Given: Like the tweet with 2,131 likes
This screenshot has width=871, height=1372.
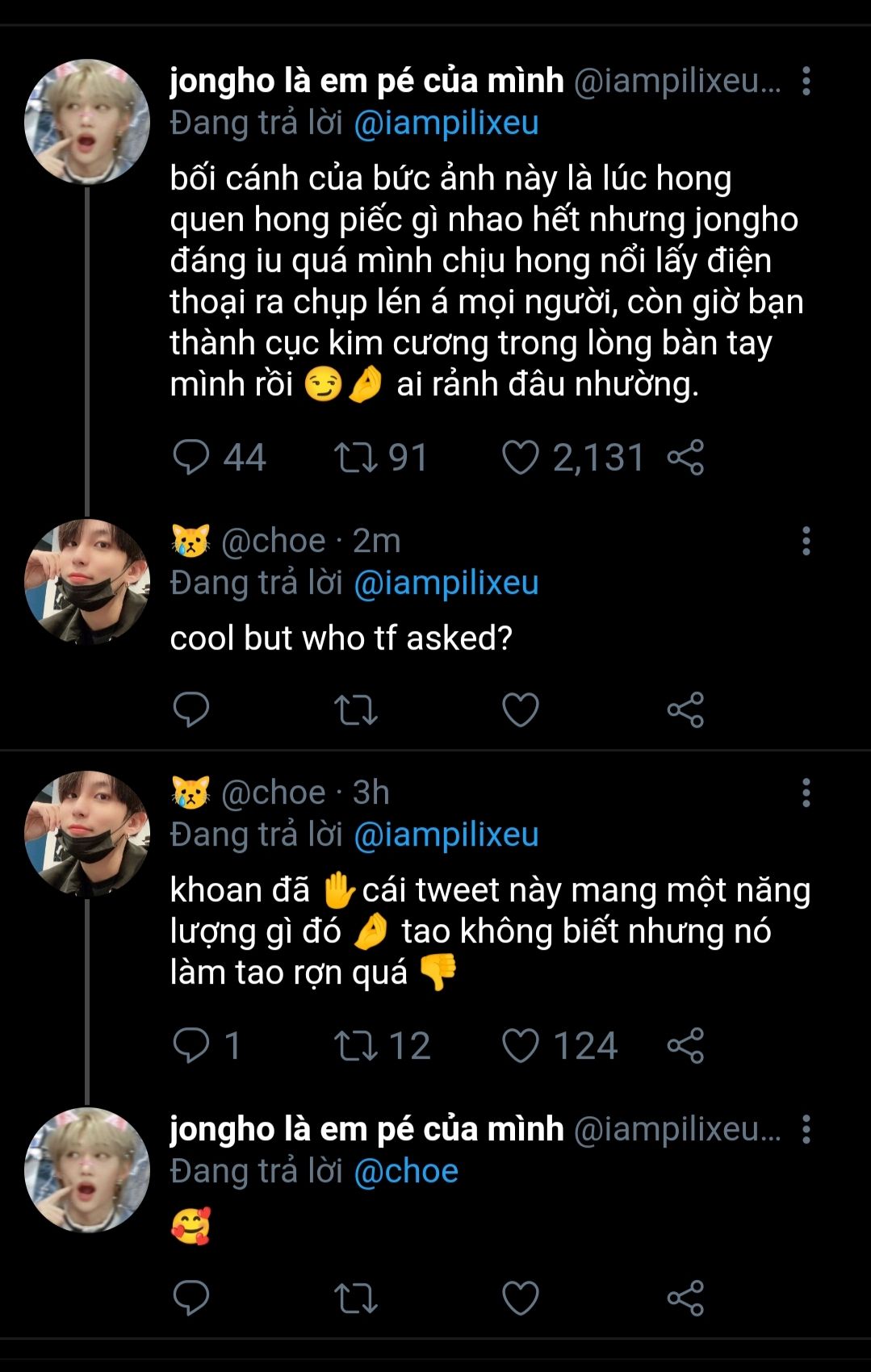Looking at the screenshot, I should [x=521, y=458].
